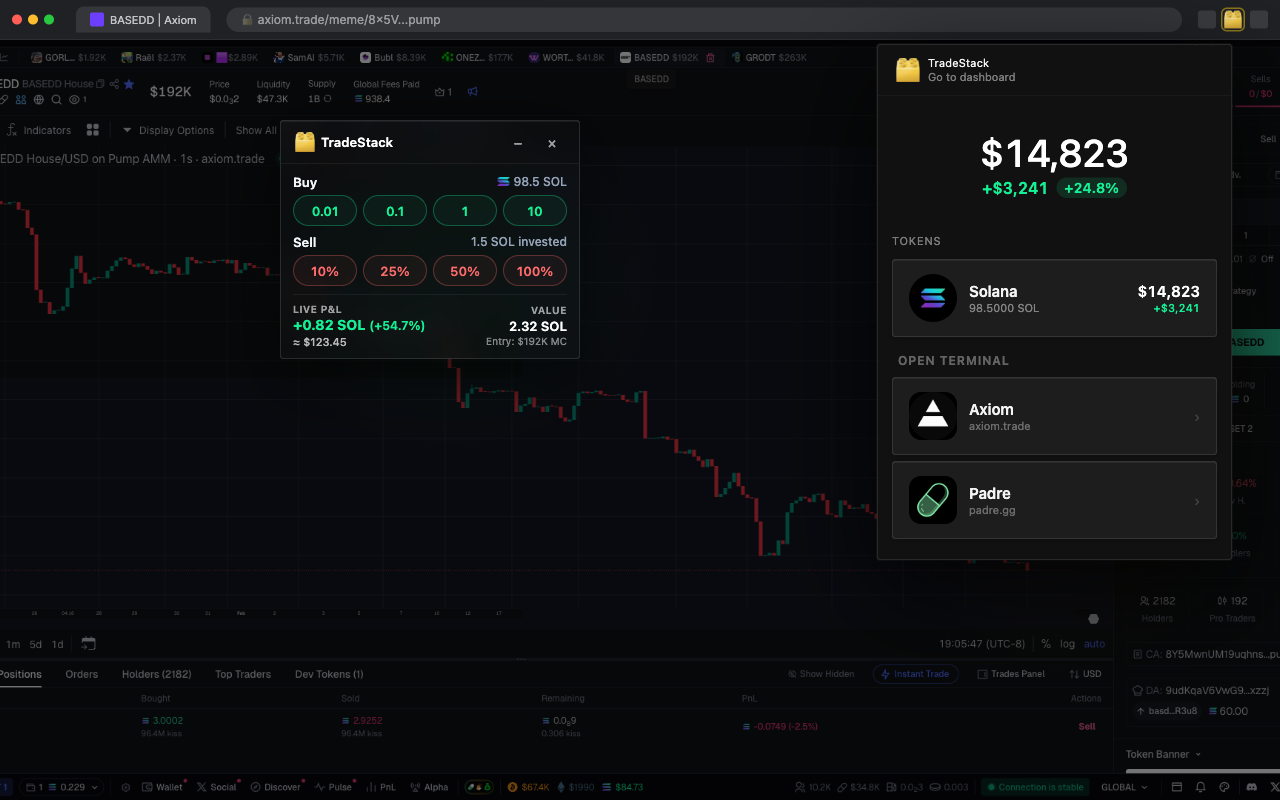Buy 0.01 SOL in TradeStack widget
1280x800 pixels.
(325, 211)
